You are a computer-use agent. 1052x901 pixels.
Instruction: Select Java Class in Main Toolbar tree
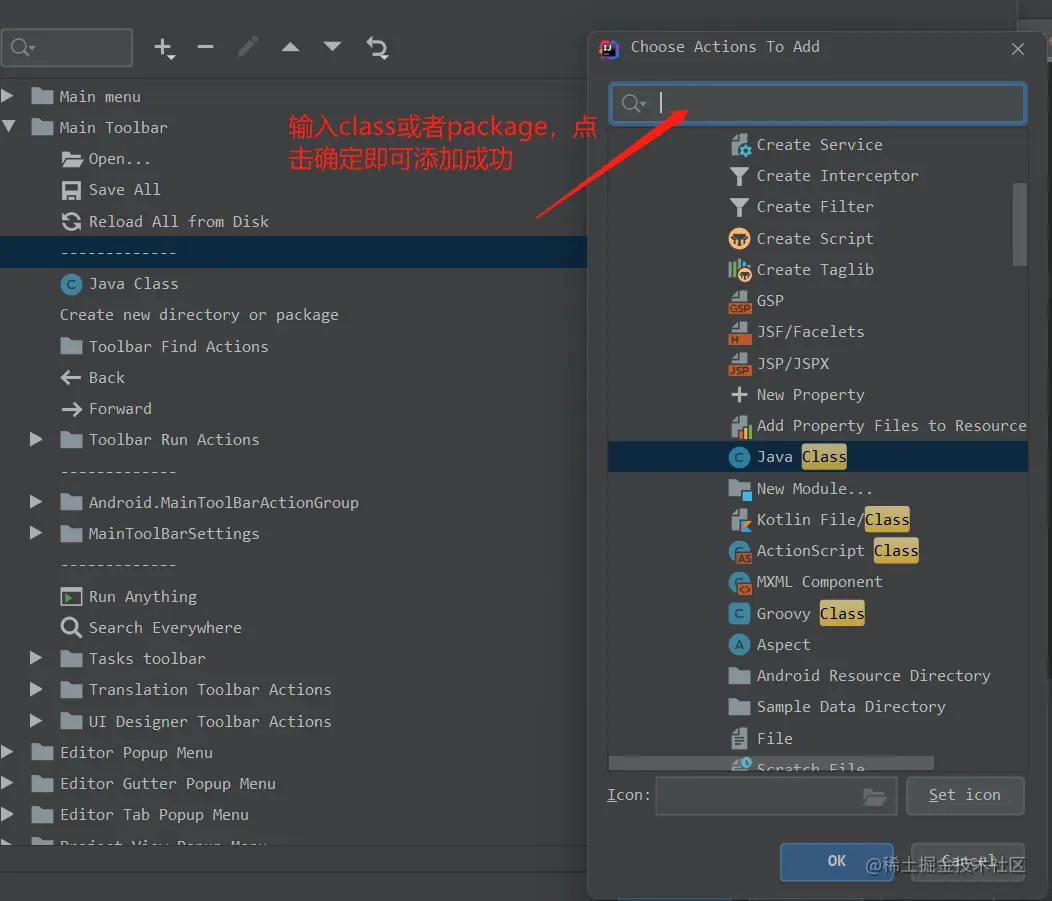pyautogui.click(x=119, y=284)
